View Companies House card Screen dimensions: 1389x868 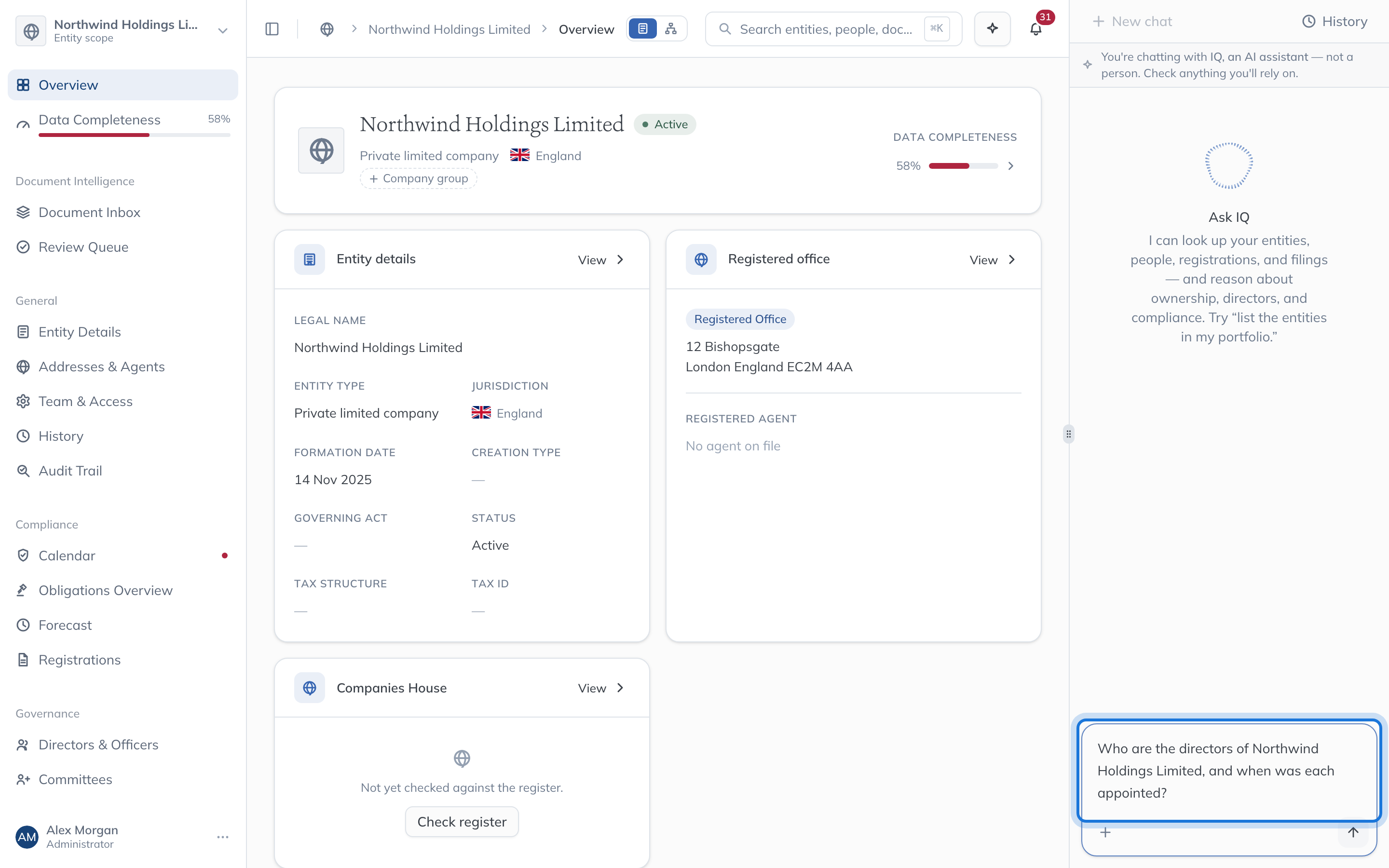point(600,688)
